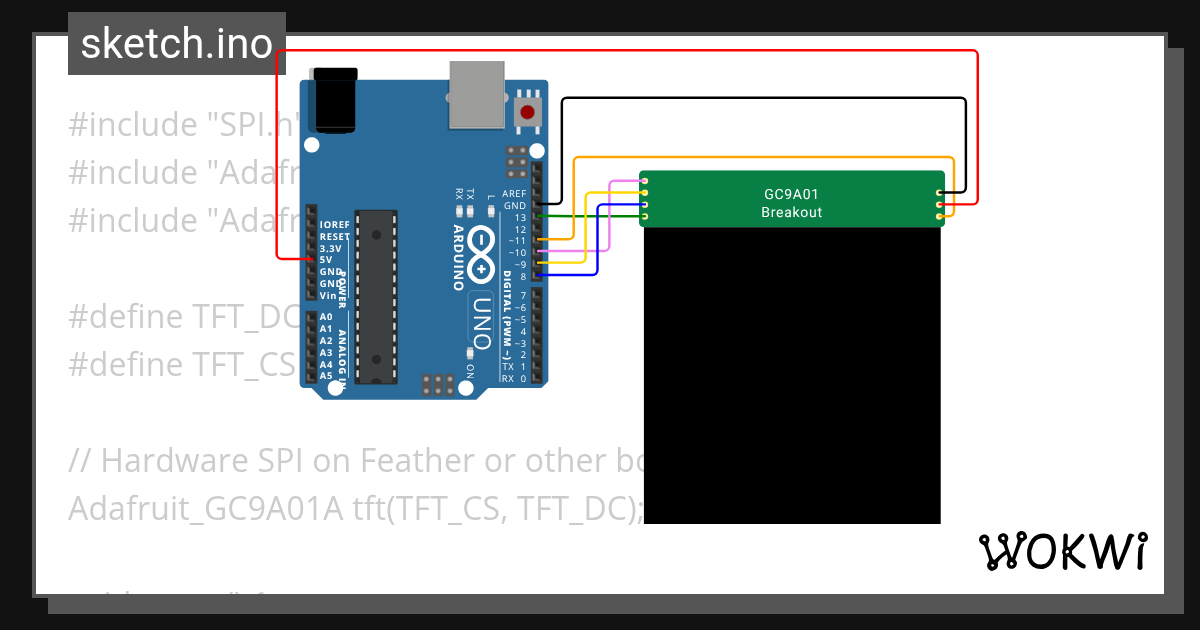The height and width of the screenshot is (630, 1200).
Task: Click the GC9A01 Breakout board
Action: [x=790, y=198]
